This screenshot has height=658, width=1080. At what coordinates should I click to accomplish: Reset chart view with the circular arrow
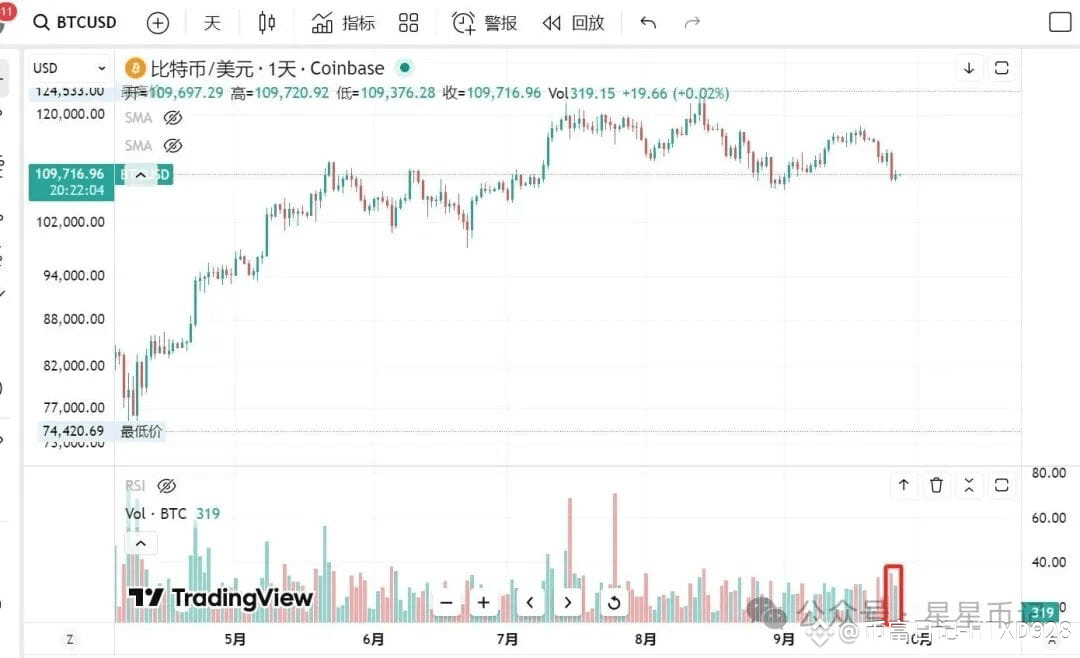[614, 603]
